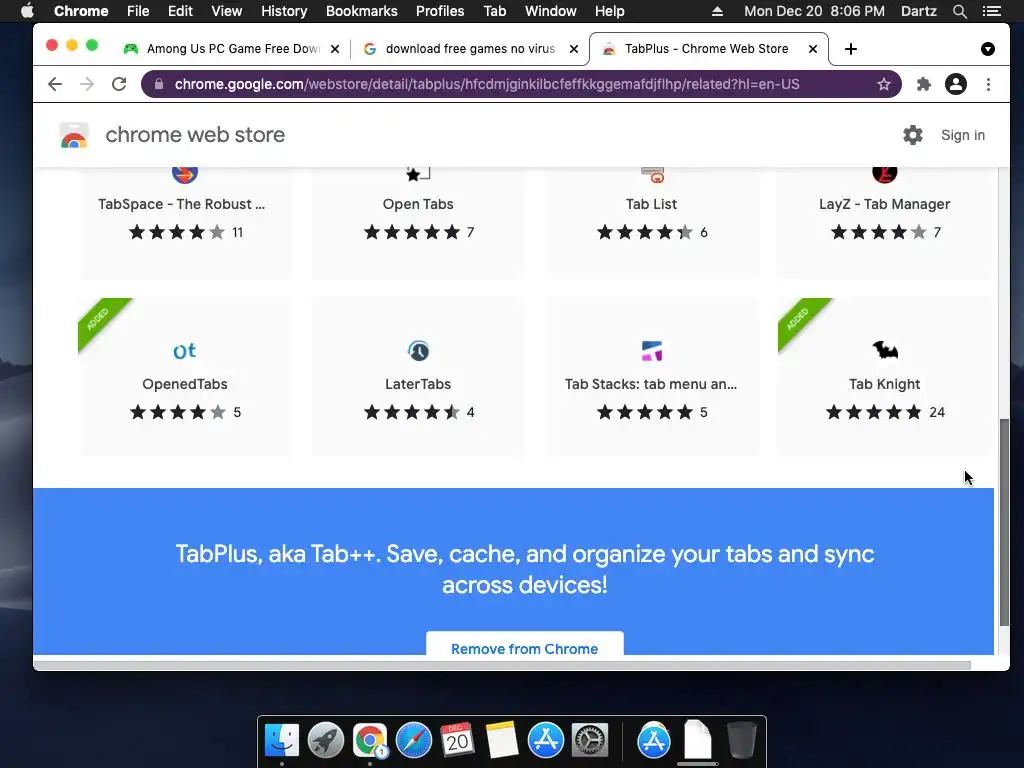Open Chrome Web Store settings gear

913,135
